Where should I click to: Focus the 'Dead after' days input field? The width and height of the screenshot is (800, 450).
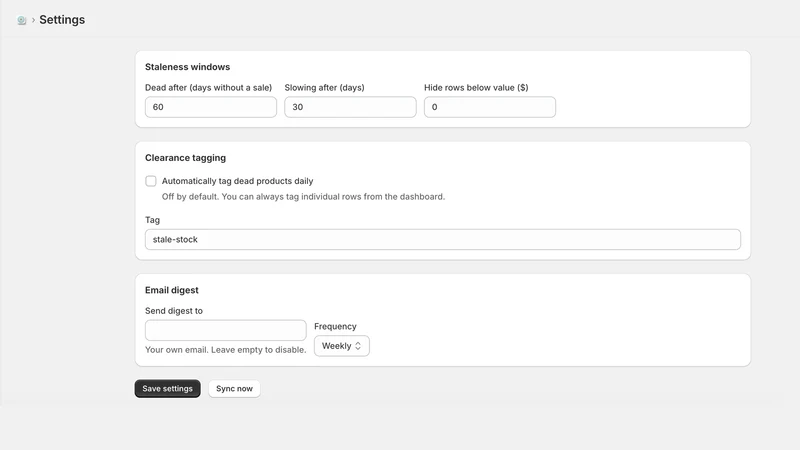[x=211, y=107]
